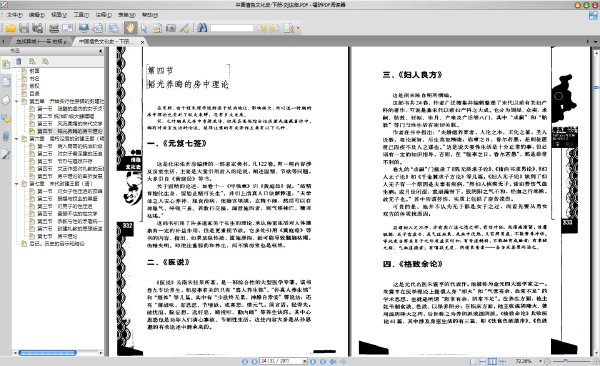The width and height of the screenshot is (600, 366).
Task: Open the page number dropdown
Action: 305,361
